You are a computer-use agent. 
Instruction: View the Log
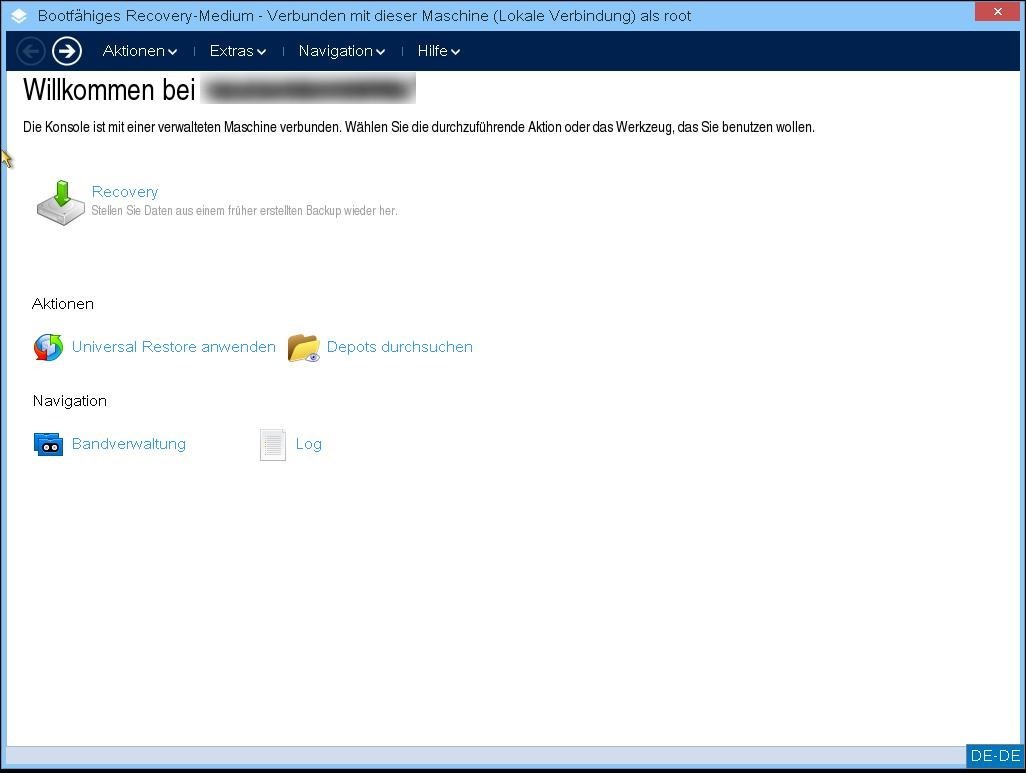click(308, 444)
